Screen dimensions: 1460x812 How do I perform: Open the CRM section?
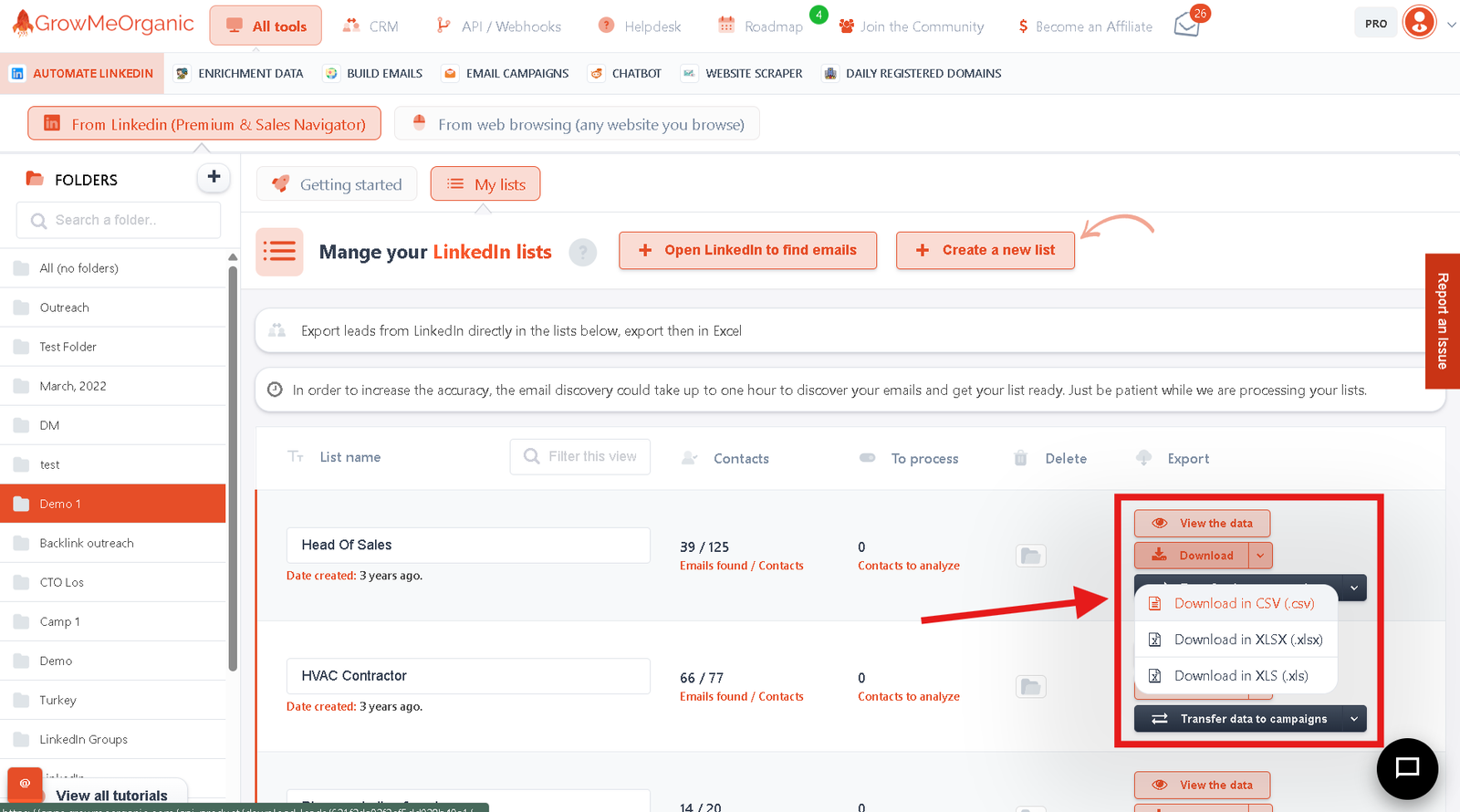(x=370, y=26)
